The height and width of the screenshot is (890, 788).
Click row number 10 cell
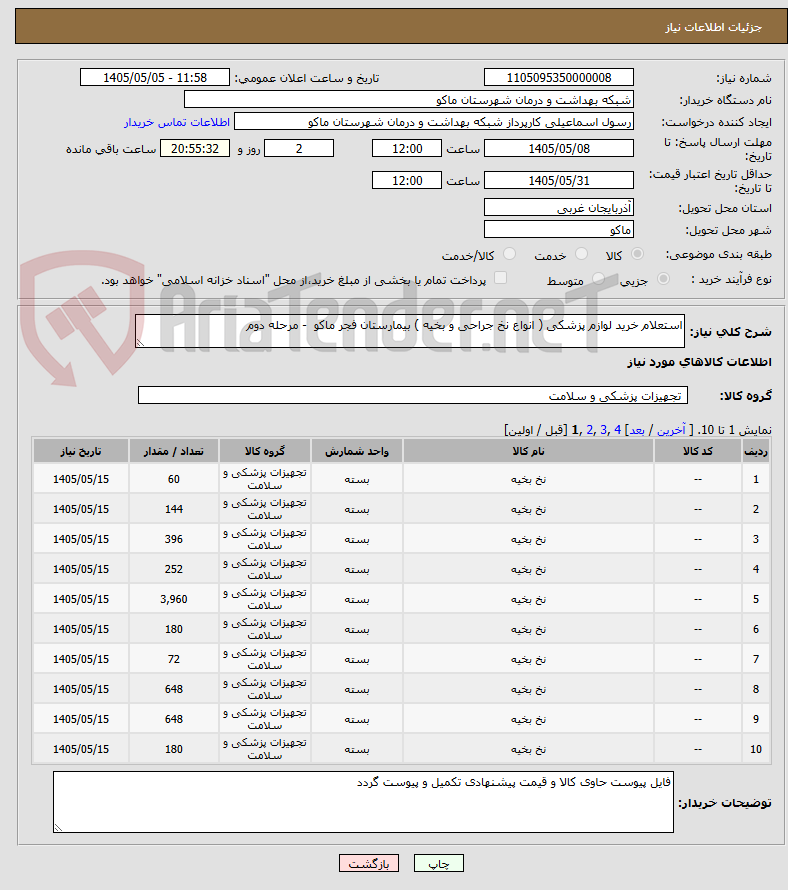coord(756,749)
